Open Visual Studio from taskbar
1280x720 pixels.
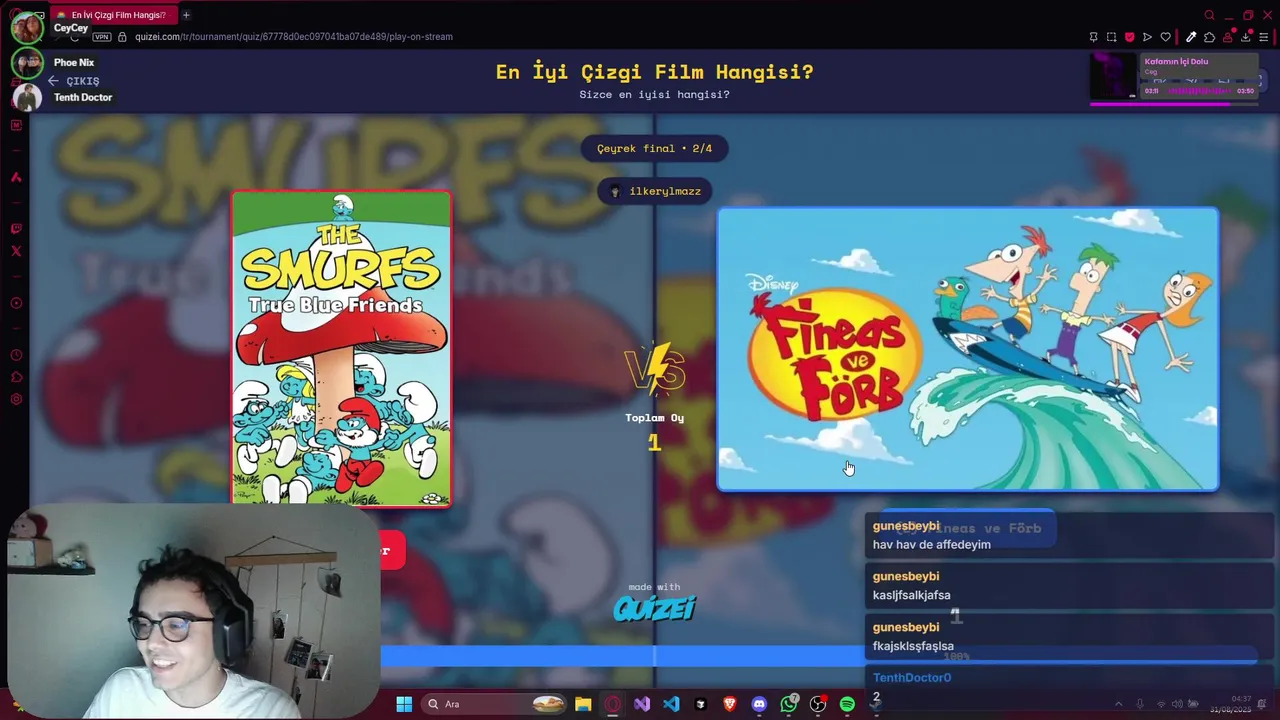pyautogui.click(x=641, y=704)
